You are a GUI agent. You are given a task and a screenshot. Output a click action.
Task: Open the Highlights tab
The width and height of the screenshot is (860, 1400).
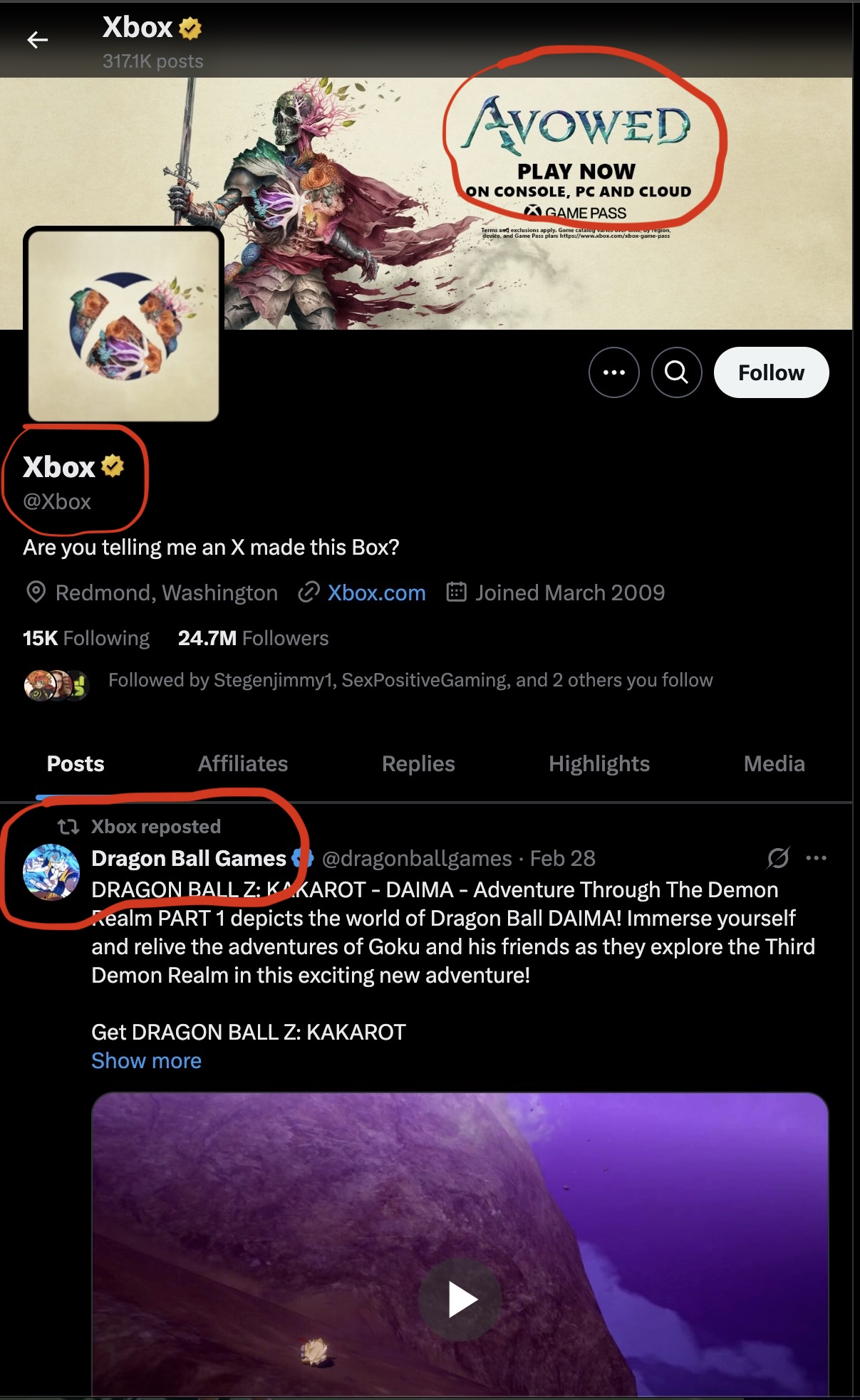(599, 763)
